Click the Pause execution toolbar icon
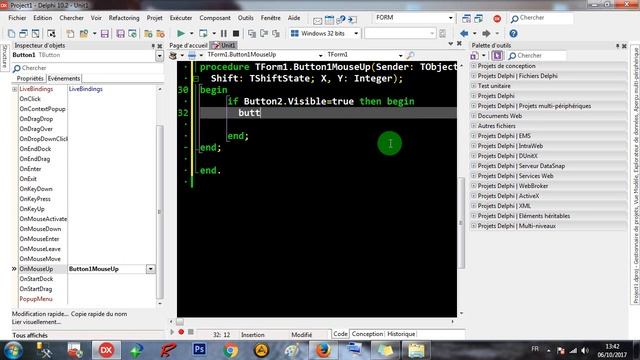This screenshot has width=640, height=360. [224, 33]
